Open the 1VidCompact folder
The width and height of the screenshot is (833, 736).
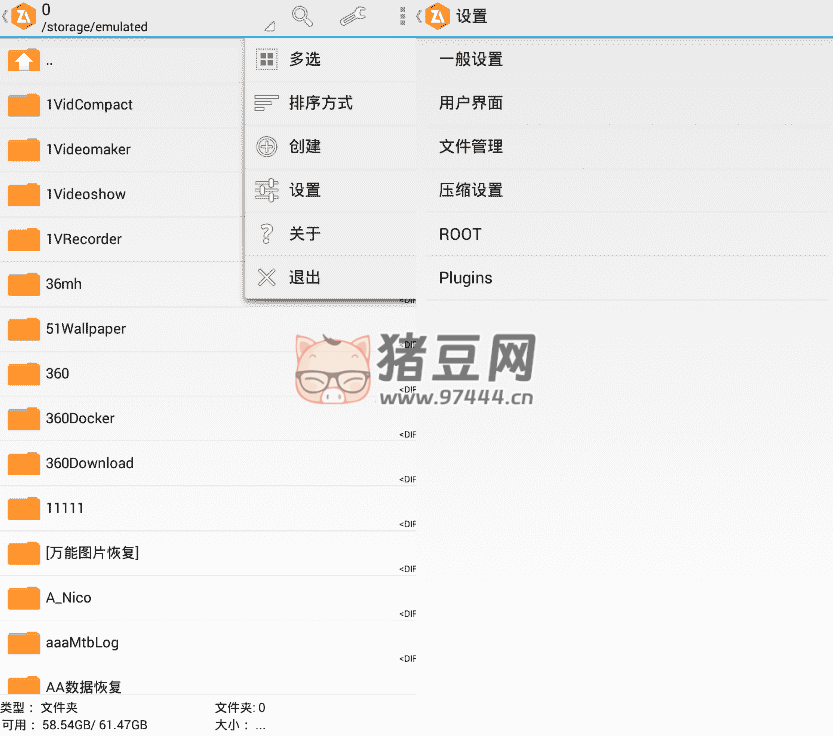point(122,105)
